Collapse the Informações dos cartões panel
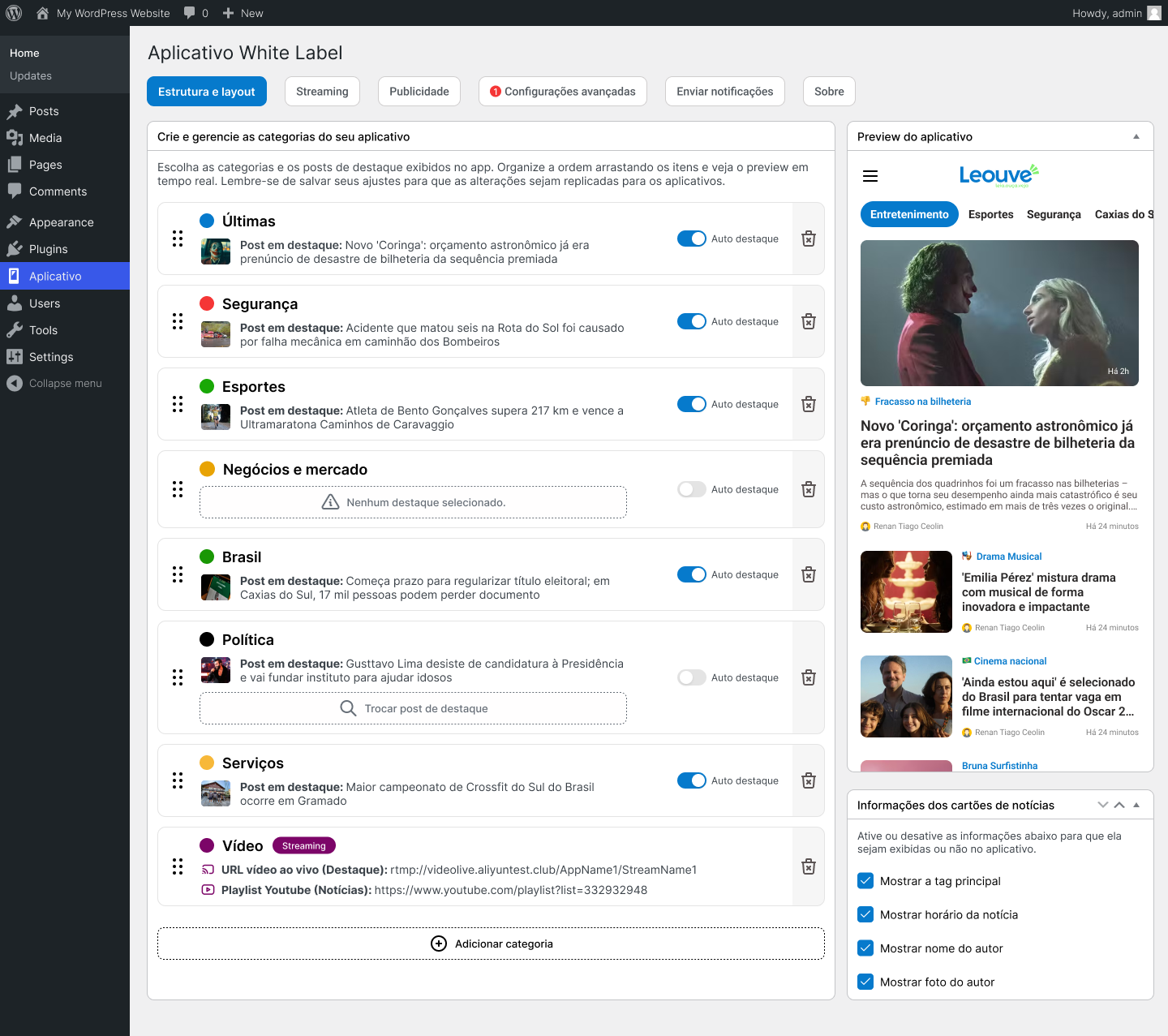 pos(1137,804)
